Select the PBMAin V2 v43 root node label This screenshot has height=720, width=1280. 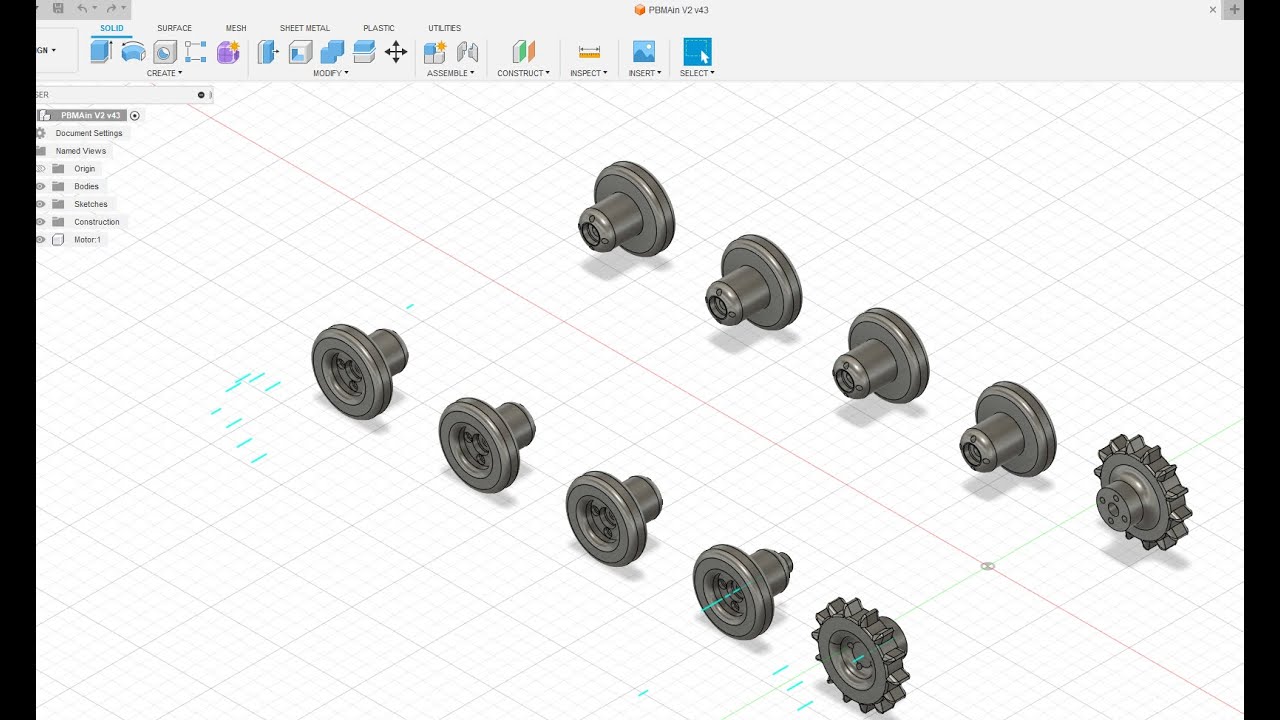[90, 116]
